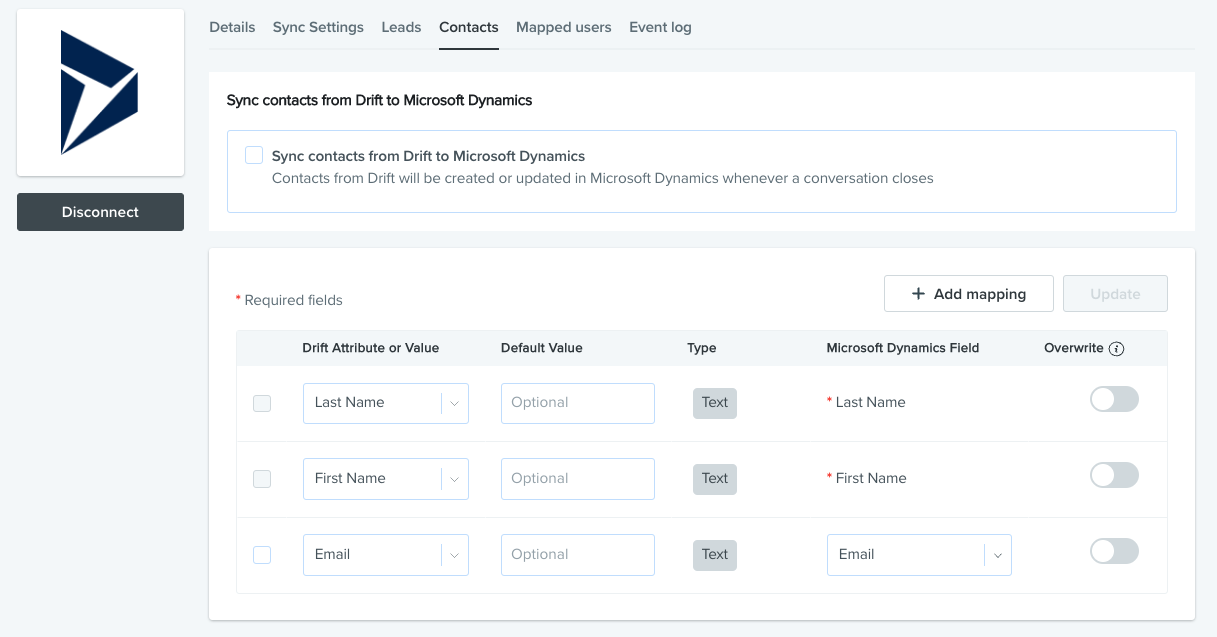Click the Microsoft Dynamics logo tile
The image size is (1217, 637).
click(x=100, y=93)
